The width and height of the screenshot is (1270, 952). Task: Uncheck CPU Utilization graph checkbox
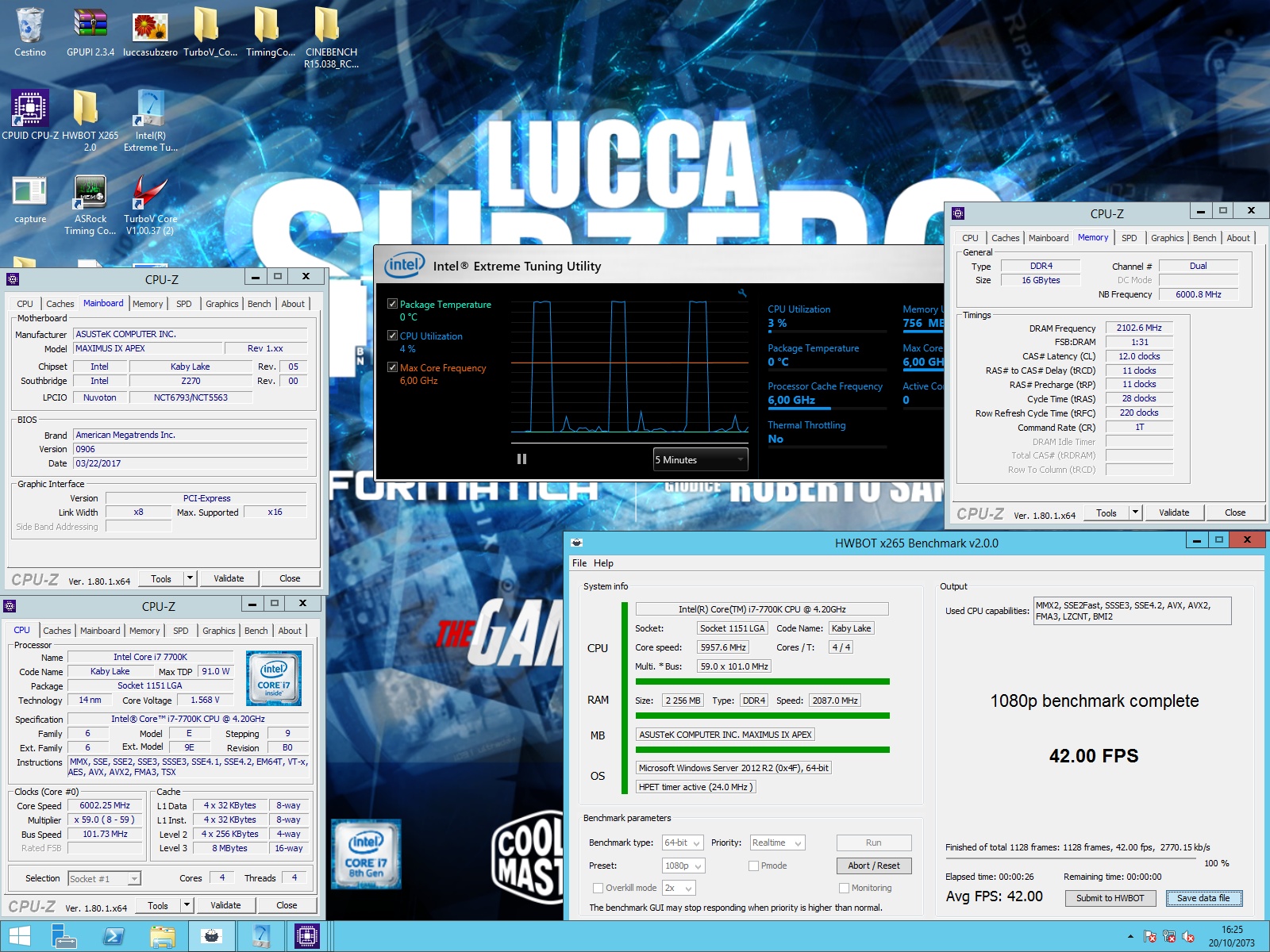pyautogui.click(x=392, y=336)
